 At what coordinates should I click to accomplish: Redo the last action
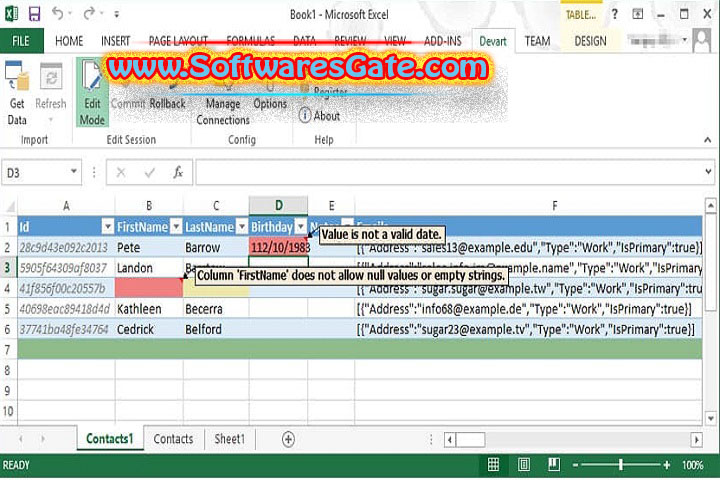tap(89, 13)
